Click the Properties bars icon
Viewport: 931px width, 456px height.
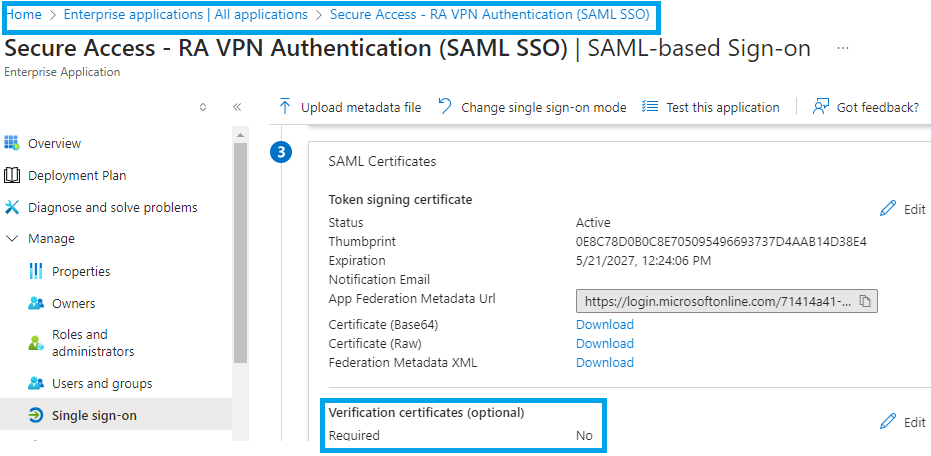point(36,271)
